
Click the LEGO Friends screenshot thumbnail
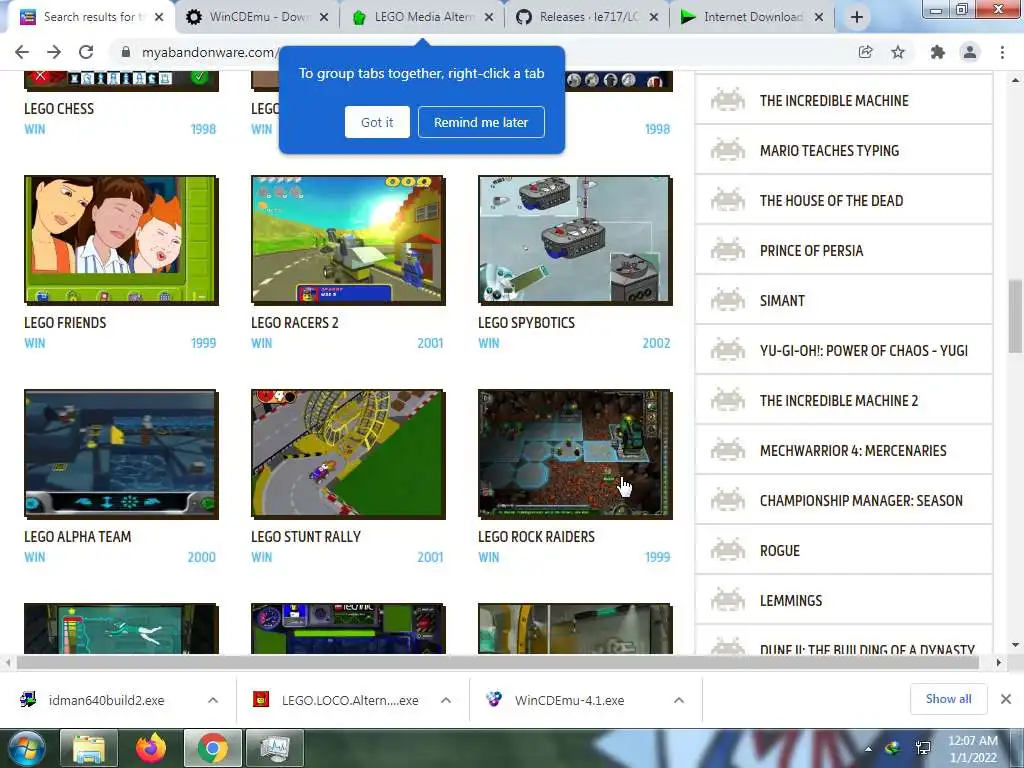pos(121,240)
